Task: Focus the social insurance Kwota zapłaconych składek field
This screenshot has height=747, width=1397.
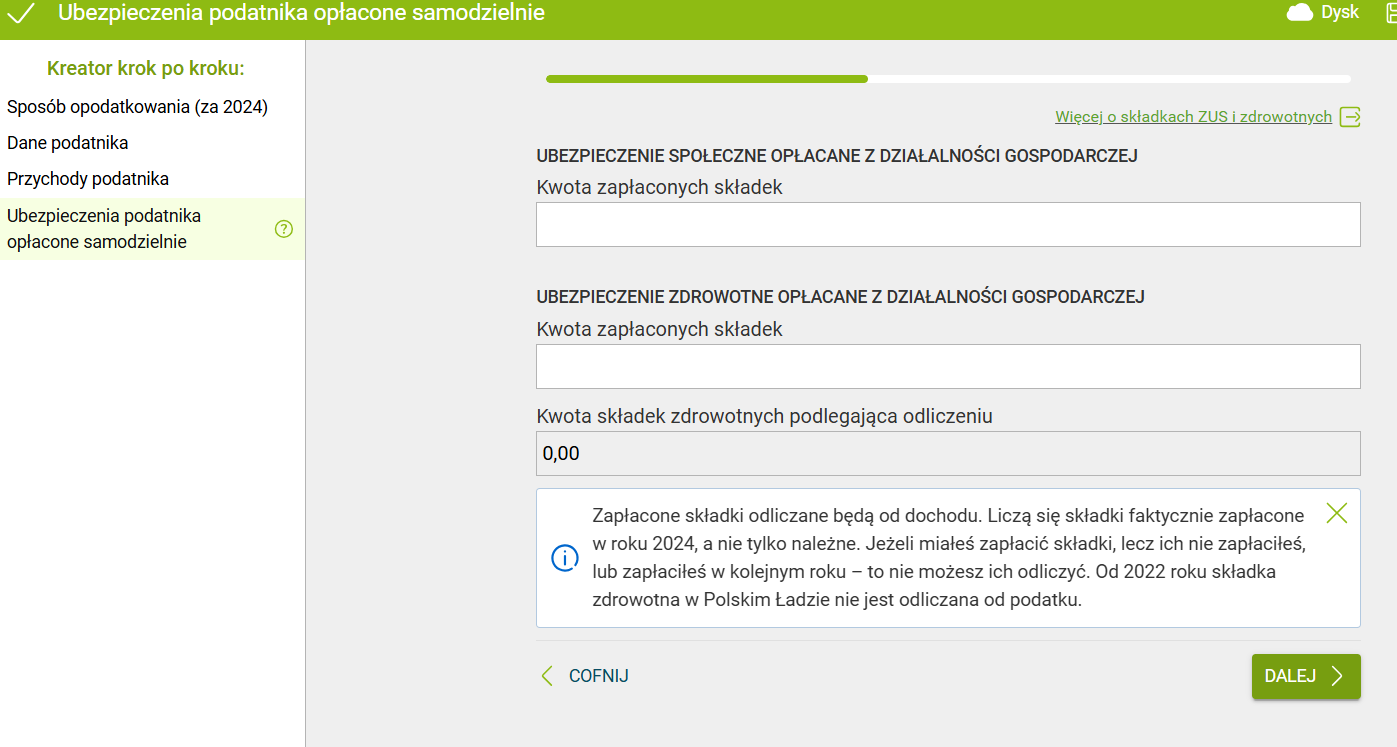Action: pos(947,225)
